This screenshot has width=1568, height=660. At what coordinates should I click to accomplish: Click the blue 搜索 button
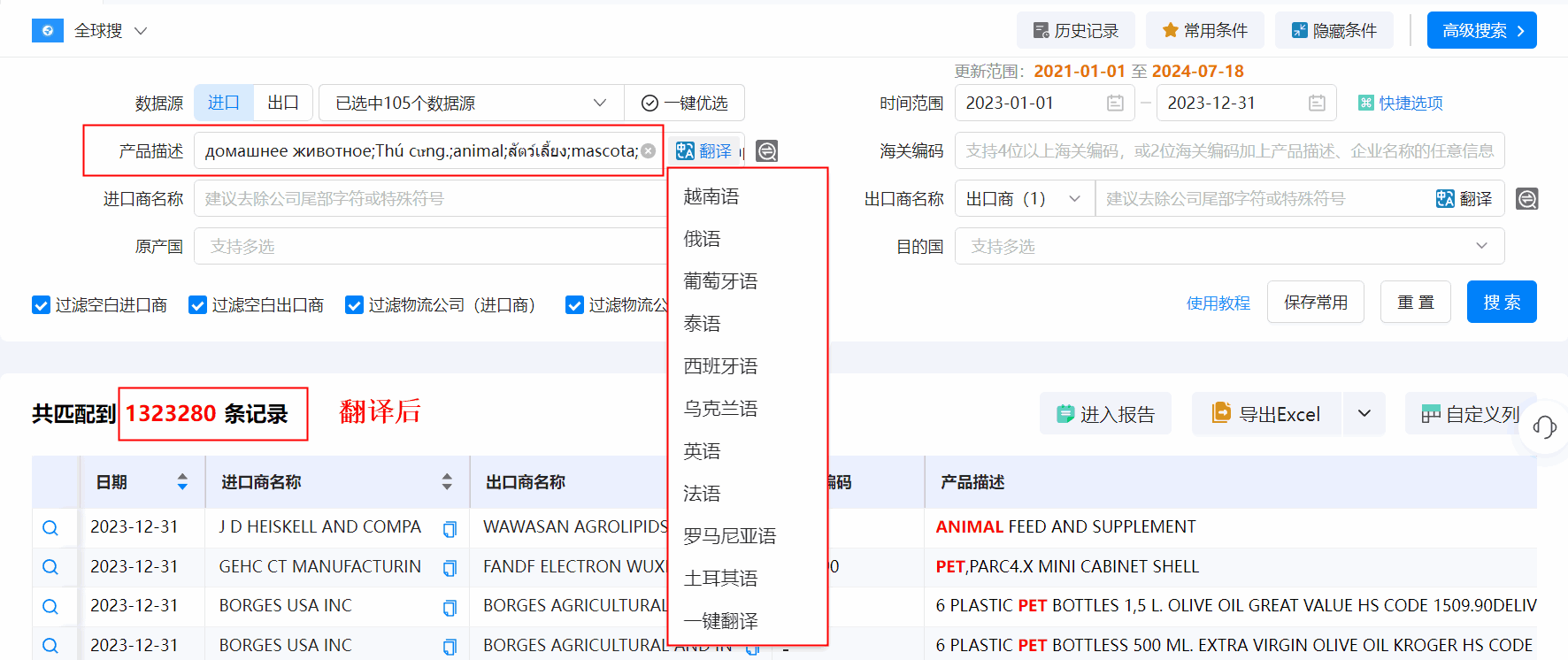(x=1501, y=303)
